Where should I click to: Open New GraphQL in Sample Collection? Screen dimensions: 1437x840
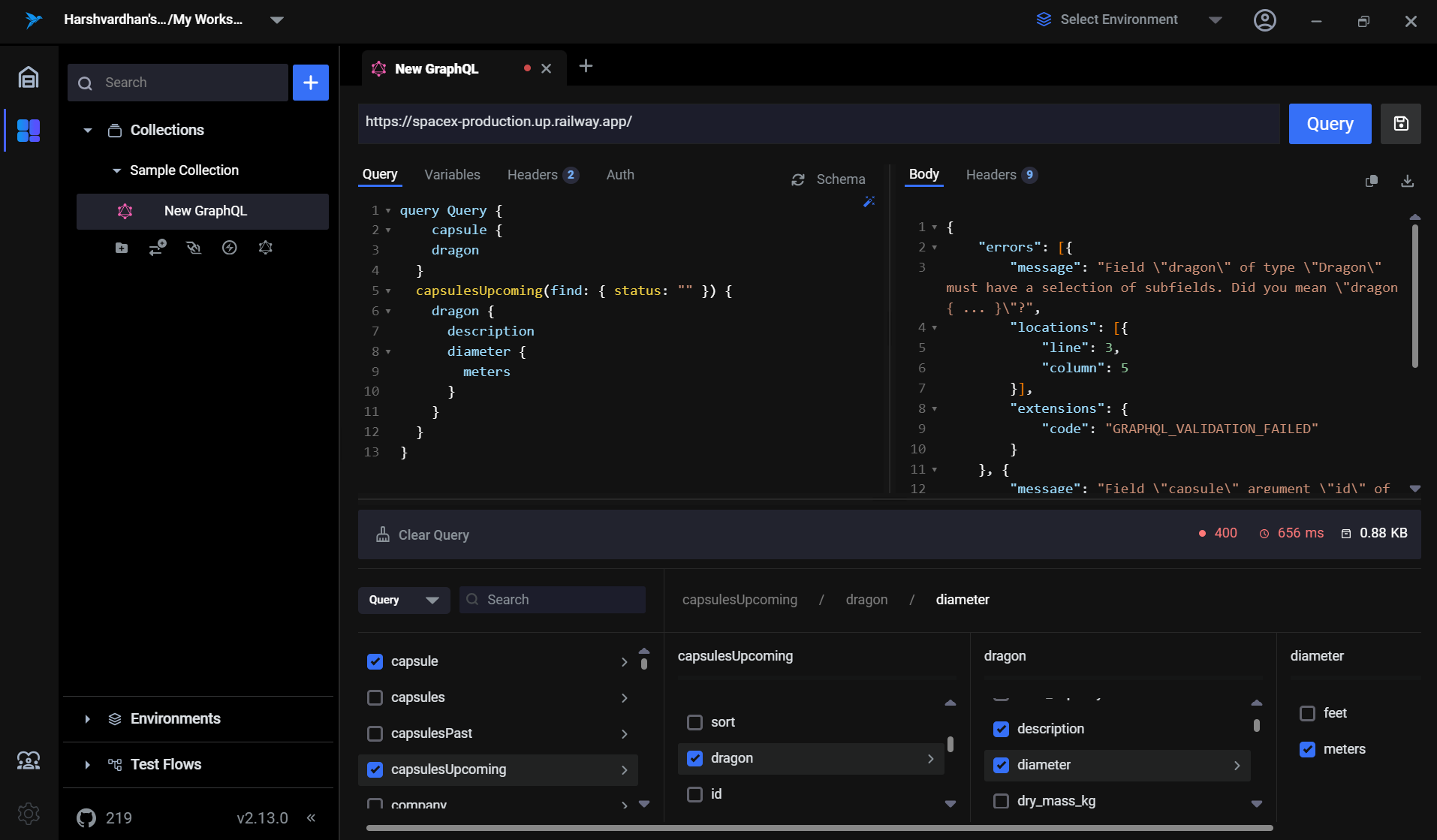(203, 212)
